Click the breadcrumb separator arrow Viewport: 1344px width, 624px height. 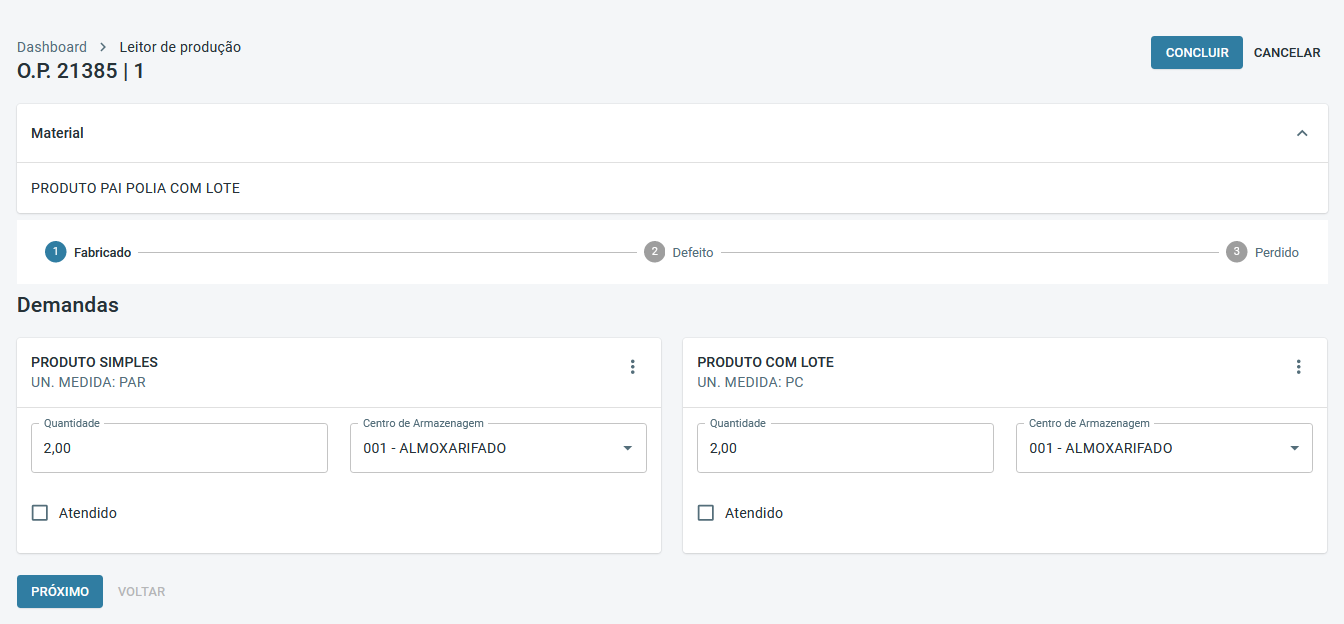[x=103, y=47]
